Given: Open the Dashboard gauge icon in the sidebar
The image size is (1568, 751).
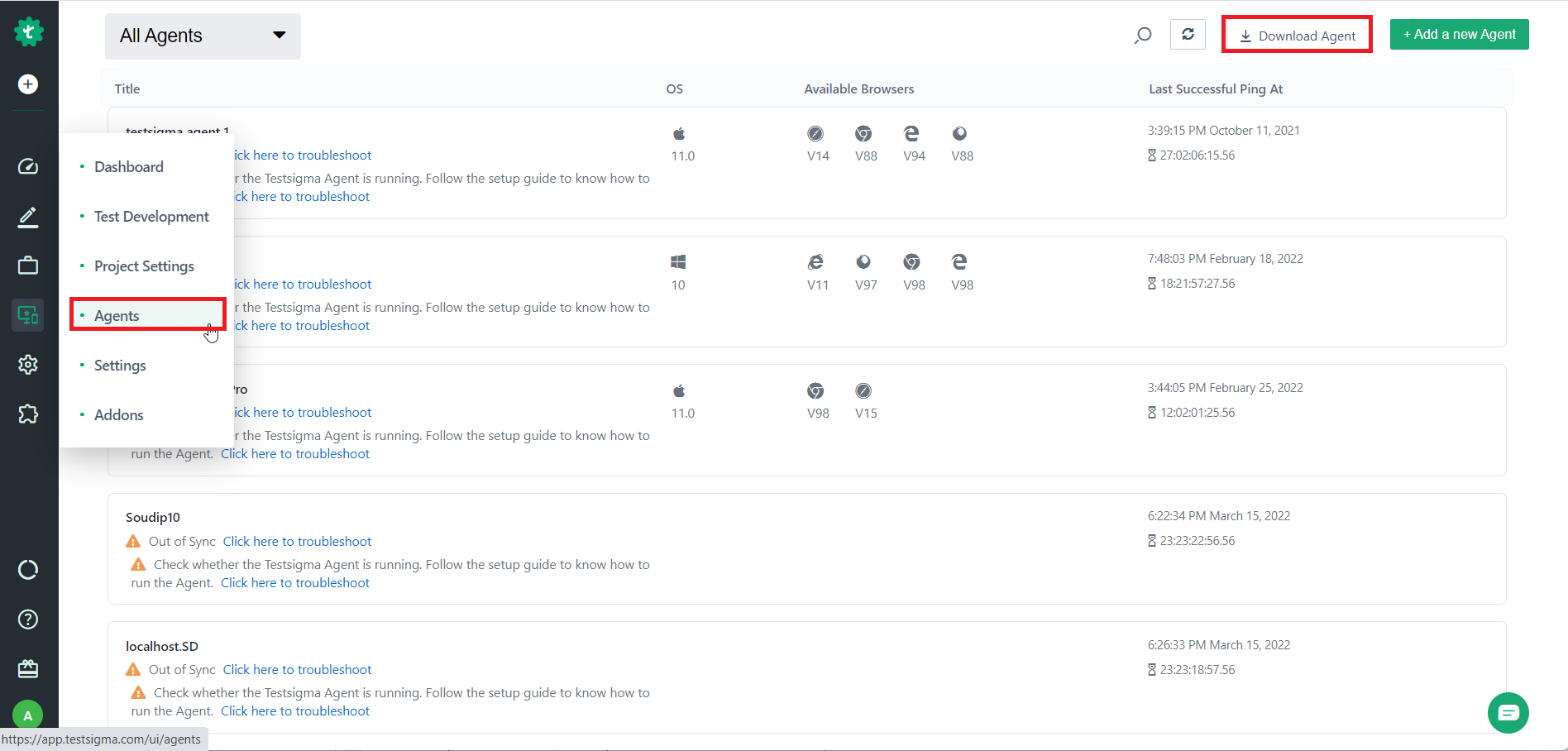Looking at the screenshot, I should 28,166.
